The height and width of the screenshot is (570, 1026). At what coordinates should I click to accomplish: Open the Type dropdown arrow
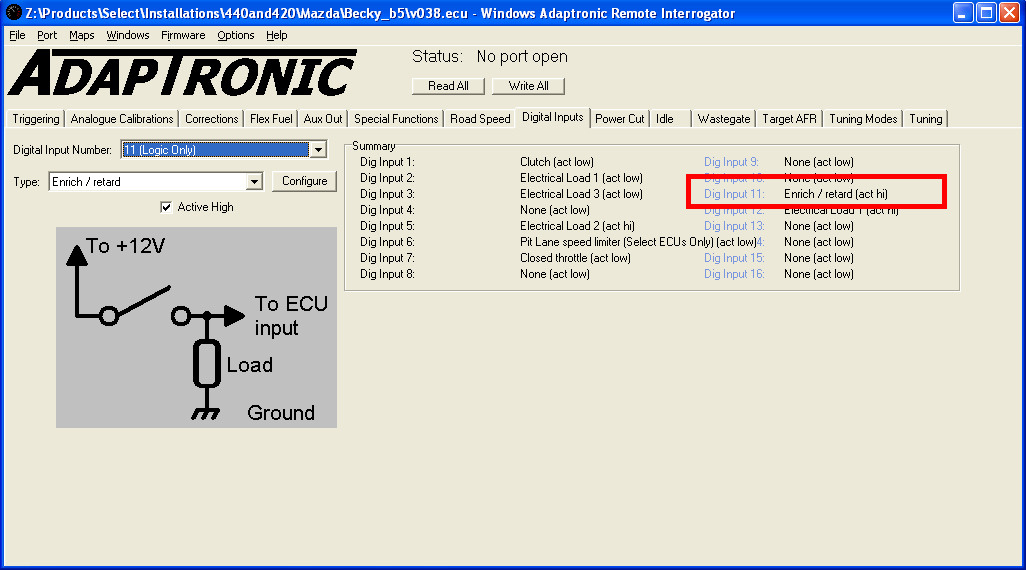coord(254,182)
